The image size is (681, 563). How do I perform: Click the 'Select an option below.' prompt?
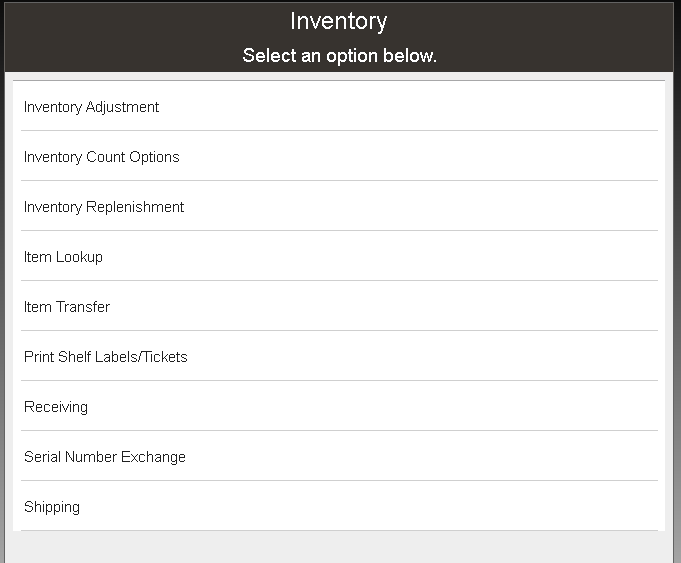tap(339, 56)
